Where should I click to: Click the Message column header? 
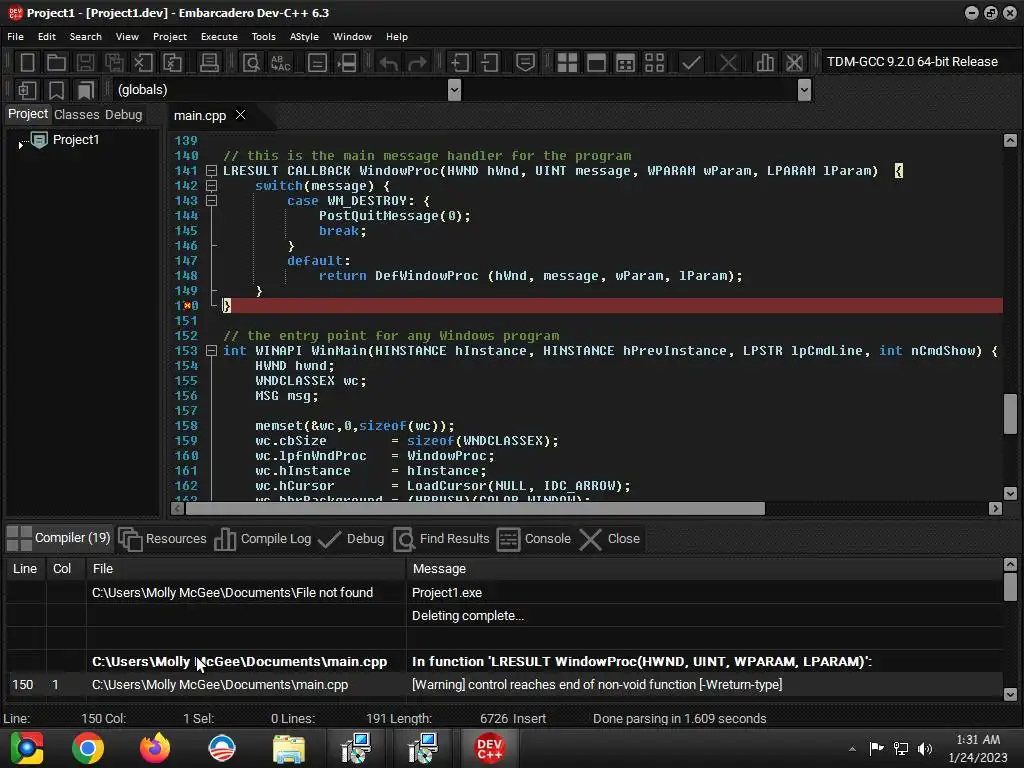(704, 569)
